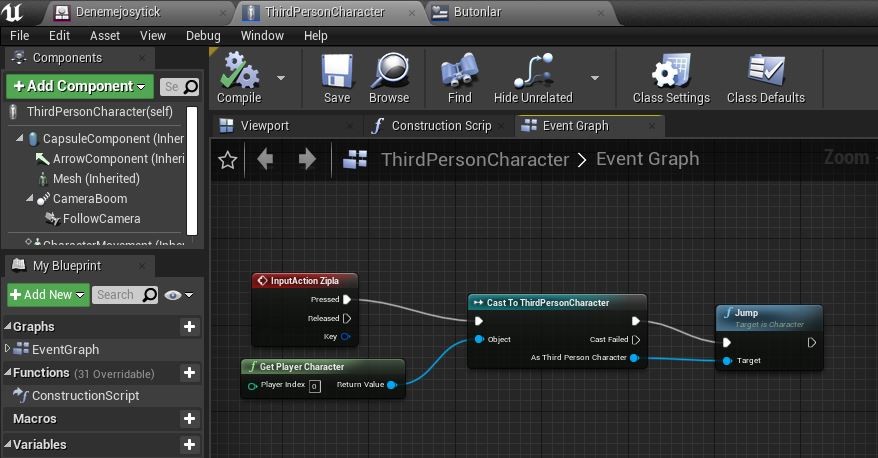Click the Return Value output pin

(x=392, y=385)
